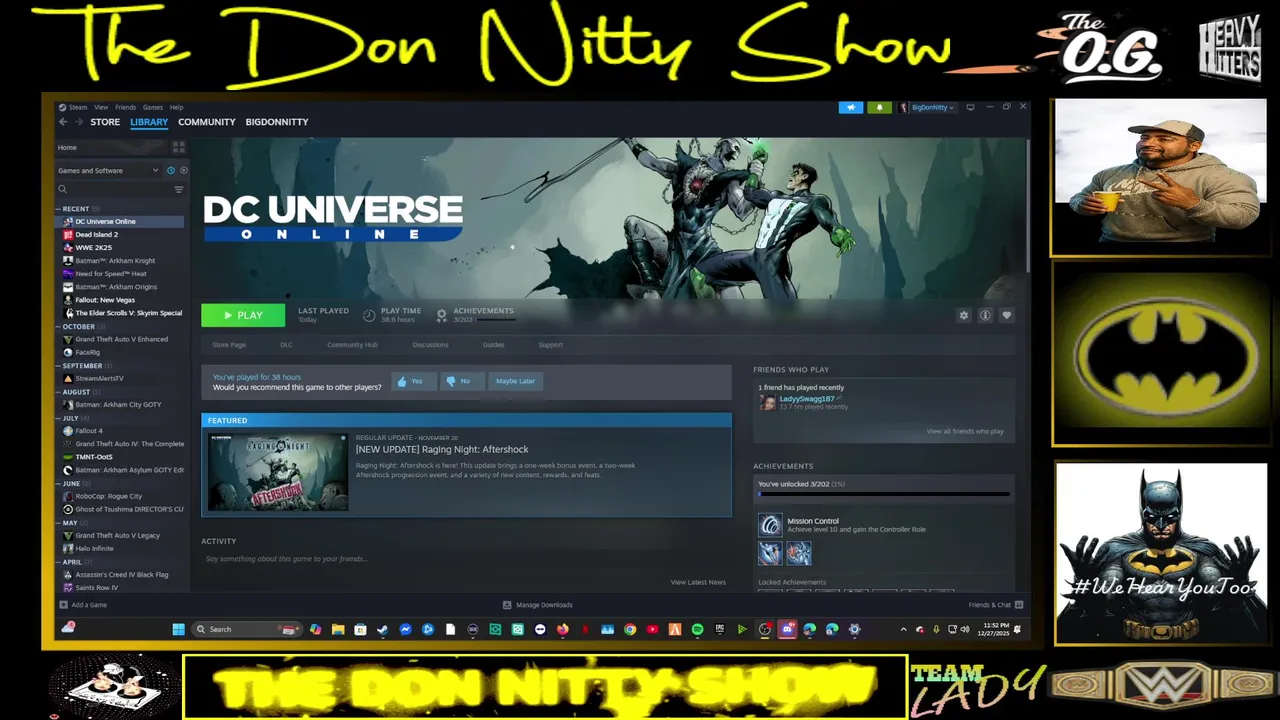Viewport: 1280px width, 720px height.
Task: Click the Achievements badge icon
Action: pos(441,315)
